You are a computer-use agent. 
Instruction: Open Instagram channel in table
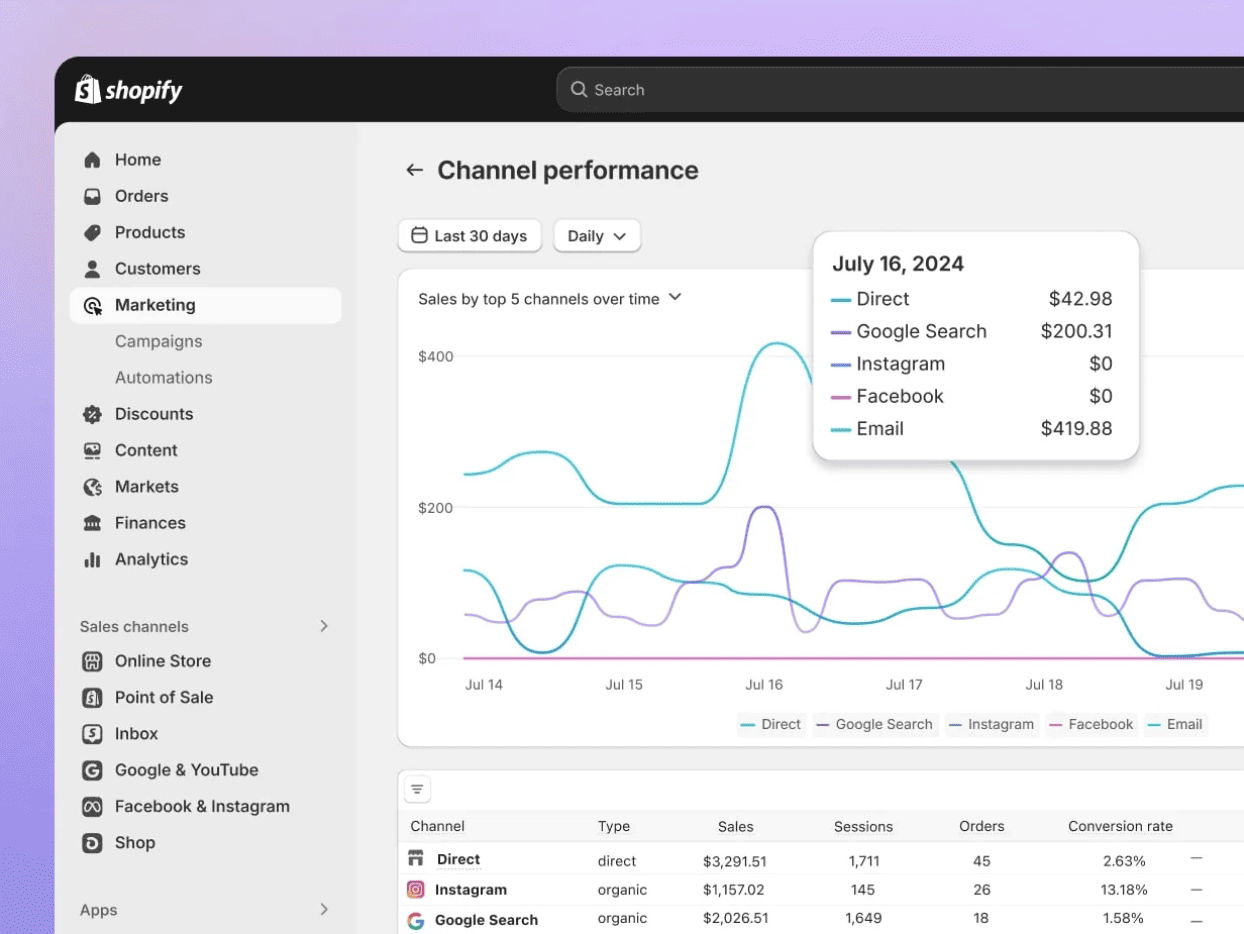(x=470, y=890)
